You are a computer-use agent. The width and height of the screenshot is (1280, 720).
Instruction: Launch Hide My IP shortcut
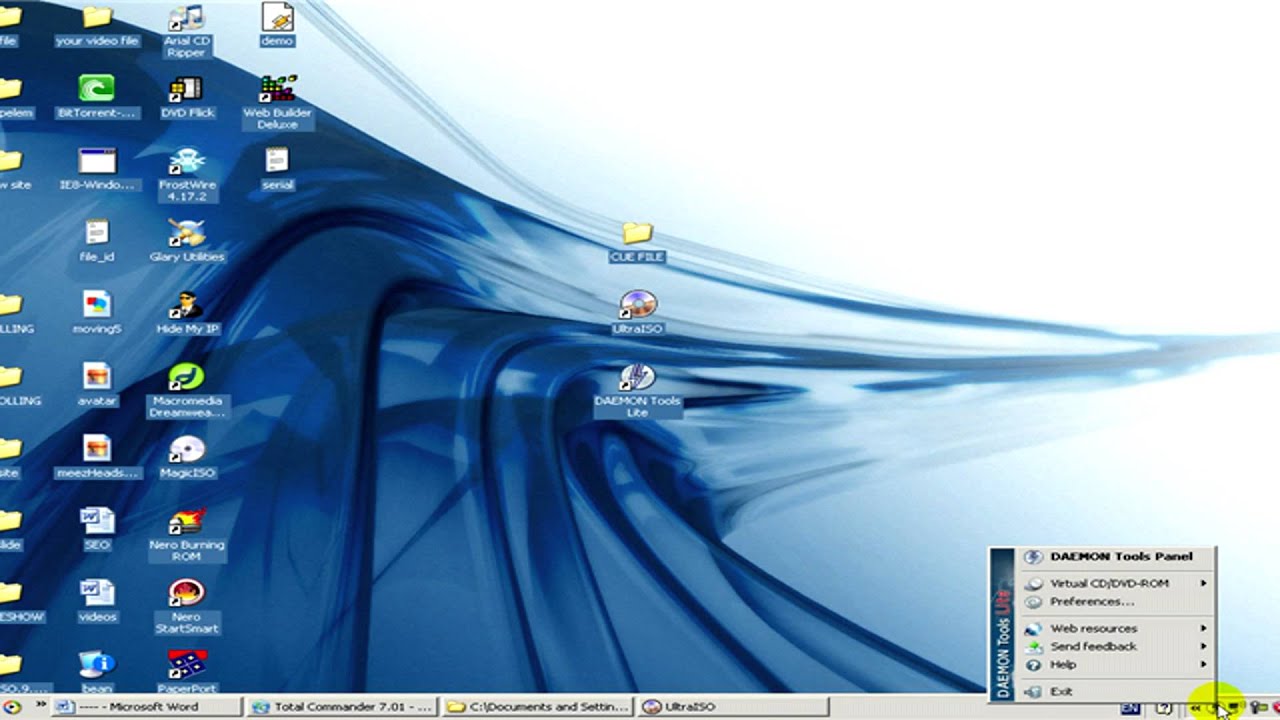[x=187, y=314]
